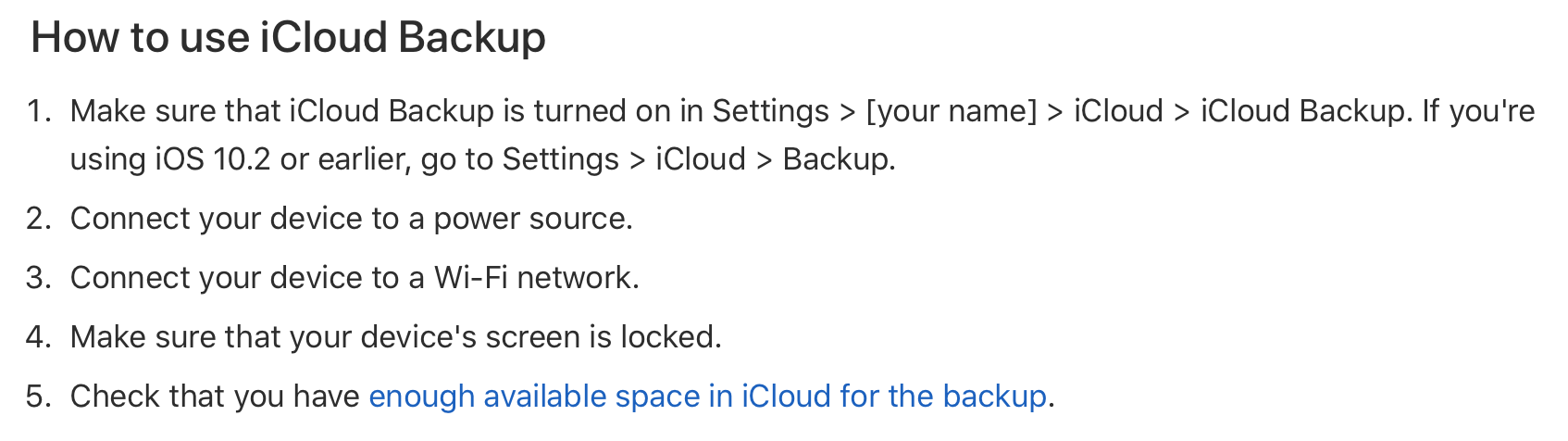Screen dimensions: 1568x441
Task: Click the step Connect your device to a Wi-Fi network
Action: coord(355,278)
